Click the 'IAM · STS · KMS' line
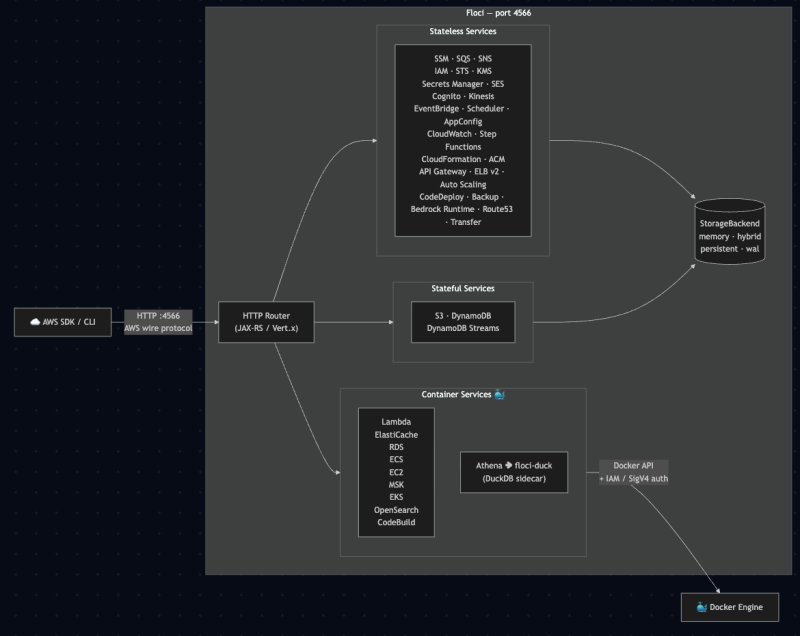Image resolution: width=800 pixels, height=636 pixels. pyautogui.click(x=463, y=71)
